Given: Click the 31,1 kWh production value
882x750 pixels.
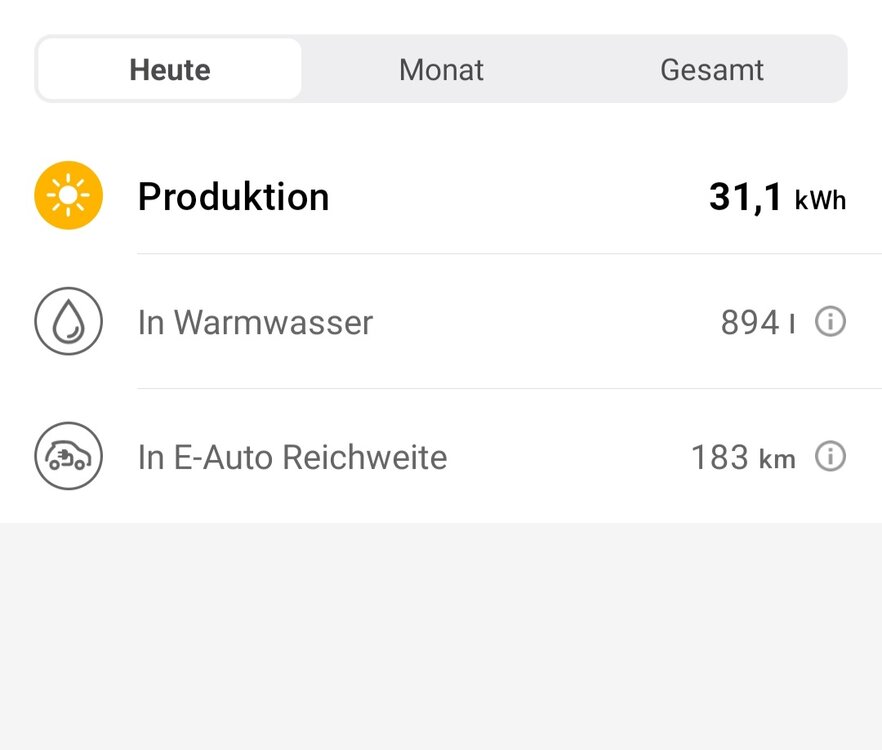Looking at the screenshot, I should [x=777, y=197].
